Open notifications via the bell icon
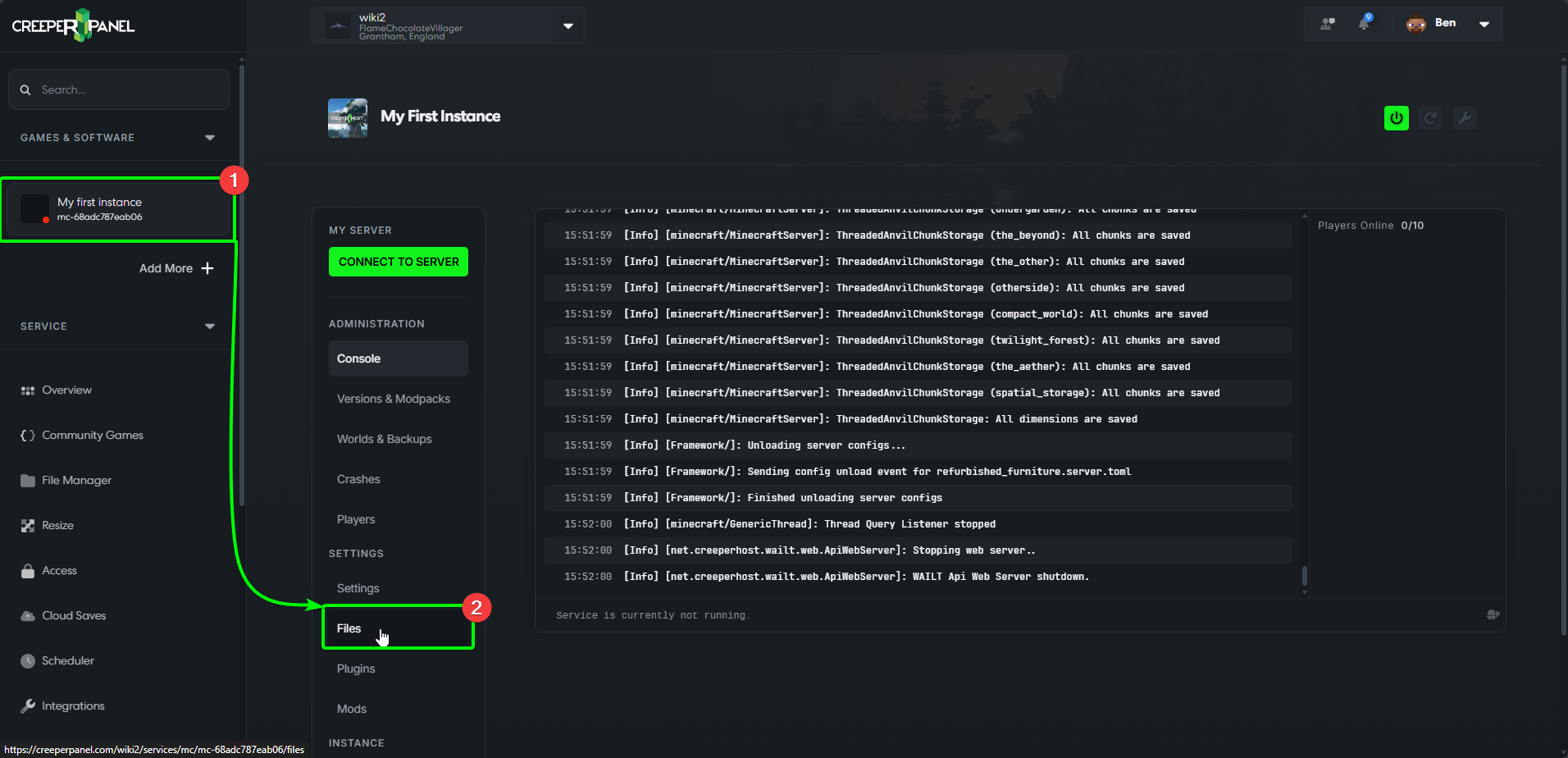Viewport: 1568px width, 758px height. point(1364,23)
